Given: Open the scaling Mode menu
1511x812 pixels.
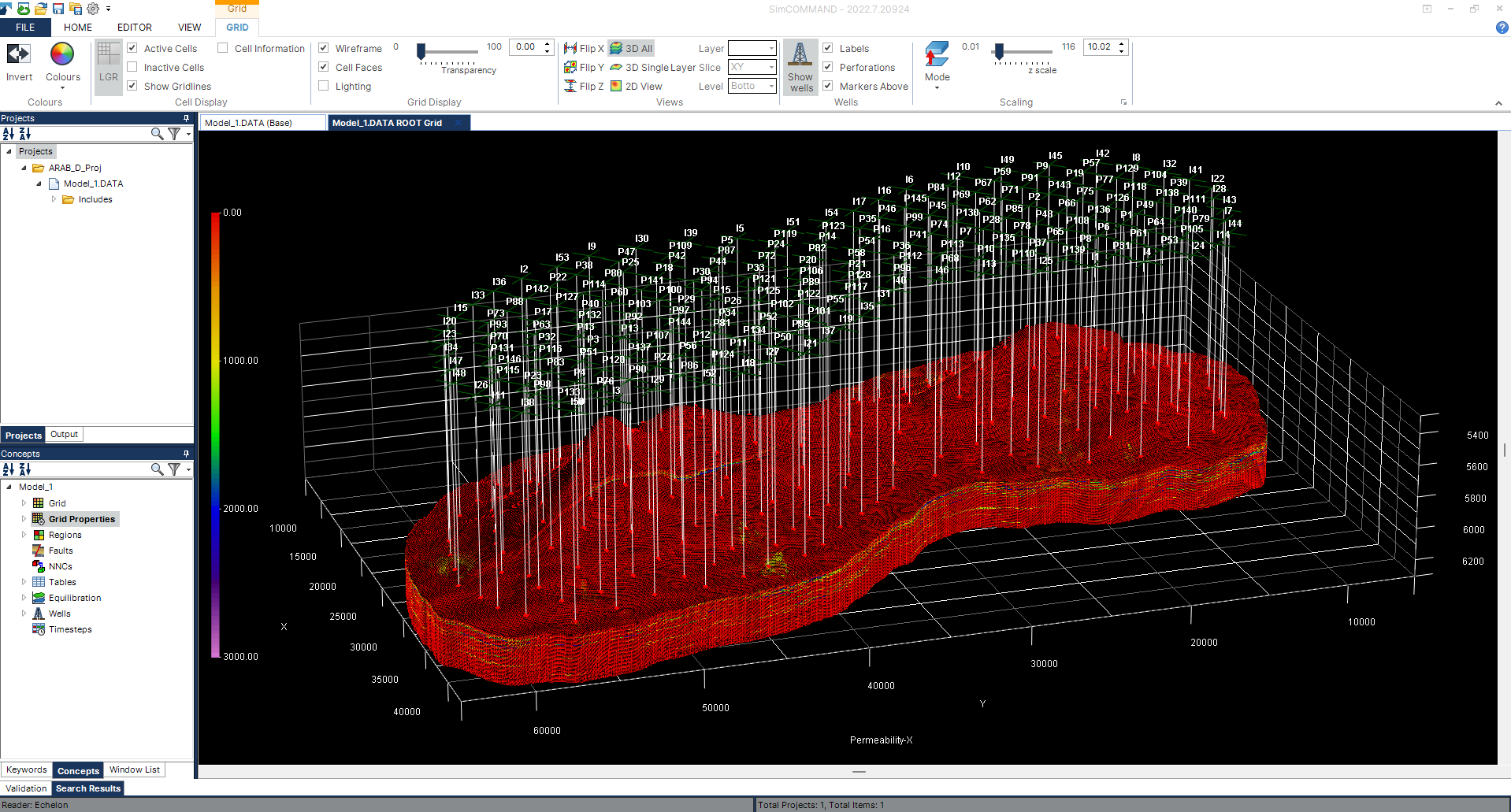Looking at the screenshot, I should (937, 65).
